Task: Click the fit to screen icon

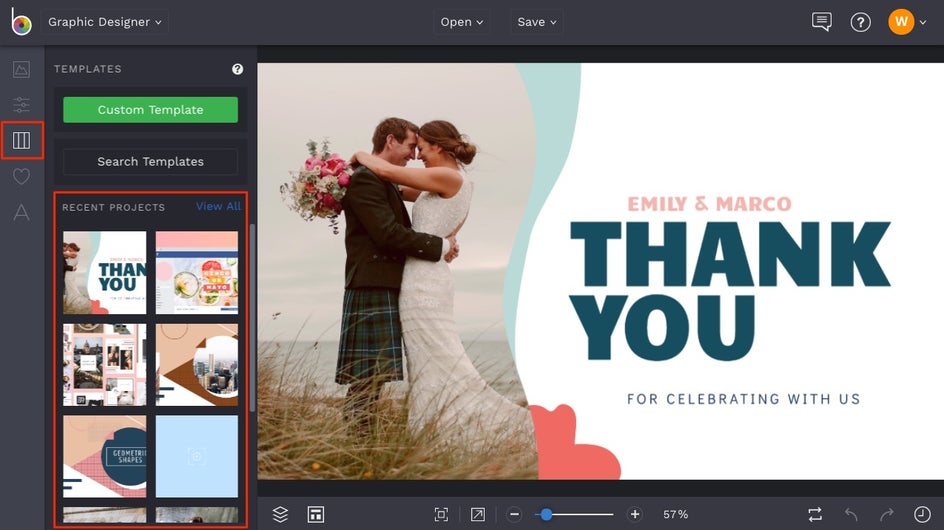Action: coord(441,514)
